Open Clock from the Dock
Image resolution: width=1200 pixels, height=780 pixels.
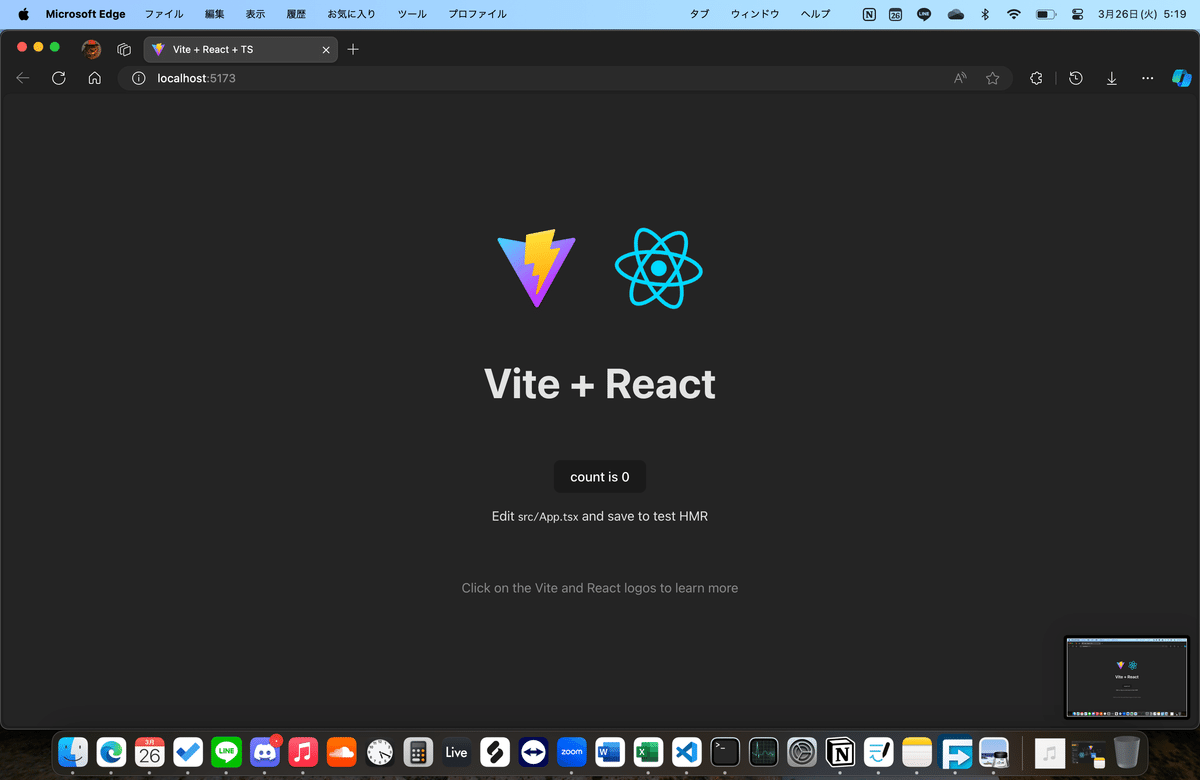pyautogui.click(x=380, y=752)
